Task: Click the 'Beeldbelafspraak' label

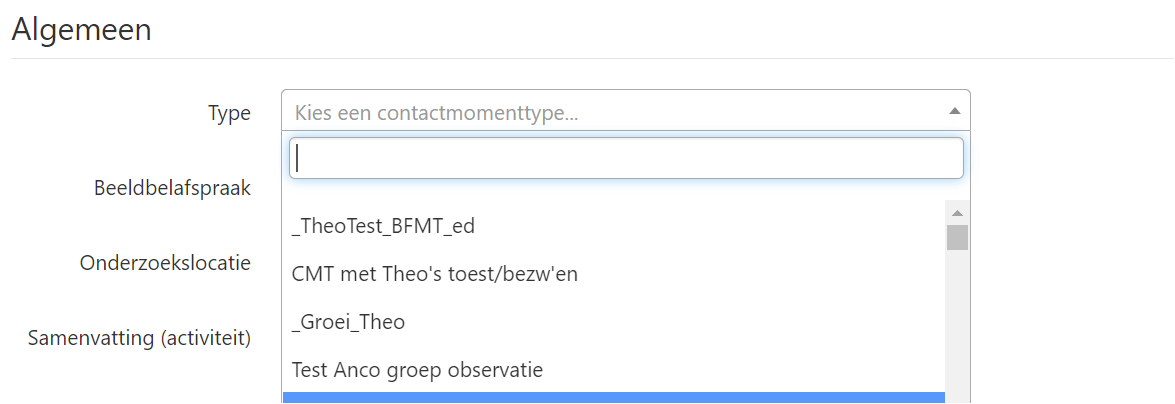Action: 172,188
